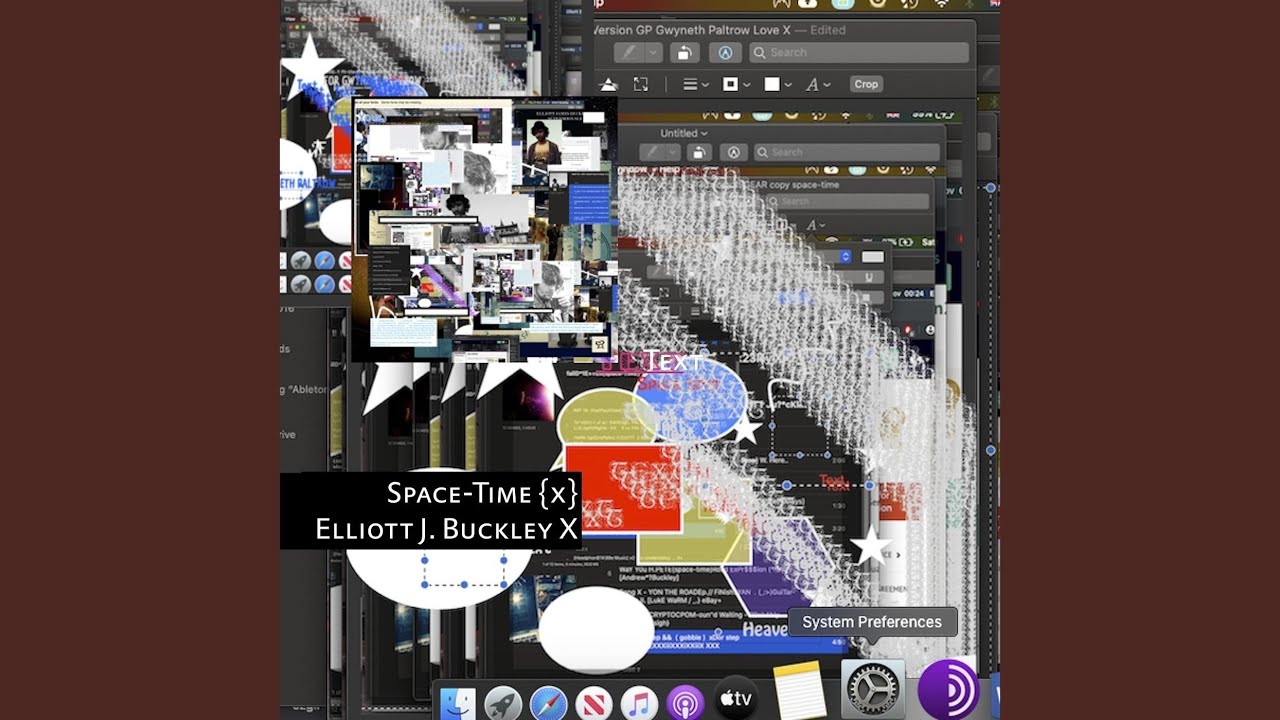Open highlight pen dropdown arrow in Gwyneth window
This screenshot has height=720, width=1280.
pyautogui.click(x=653, y=53)
